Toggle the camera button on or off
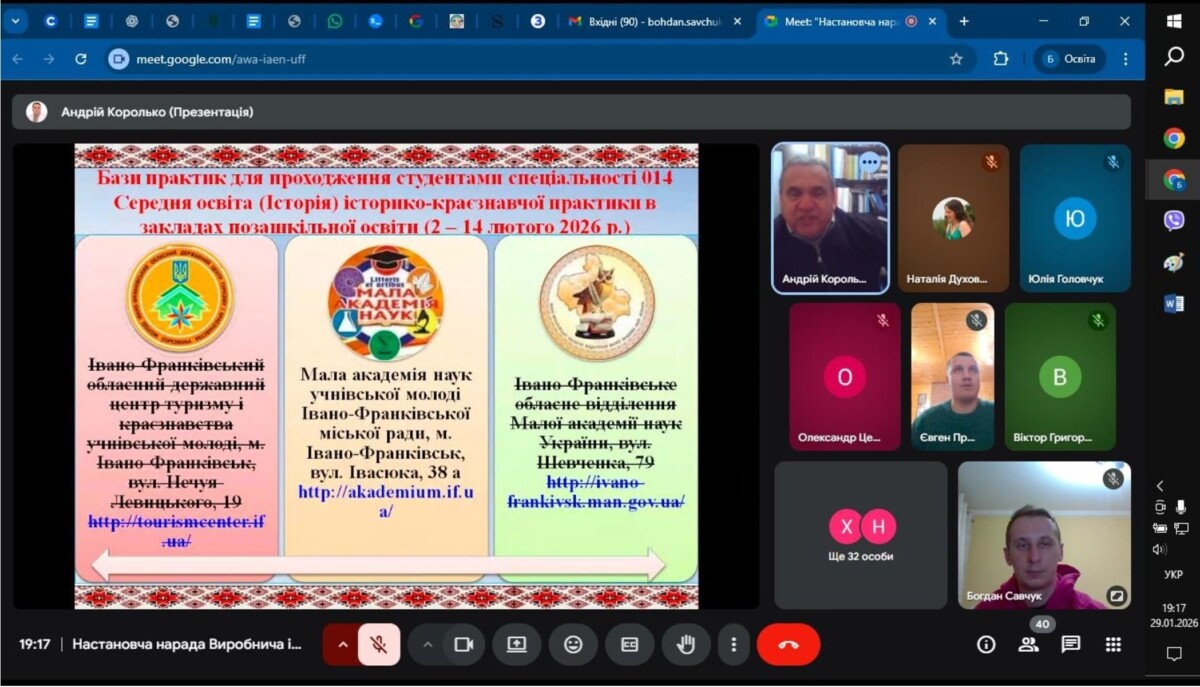 (463, 645)
